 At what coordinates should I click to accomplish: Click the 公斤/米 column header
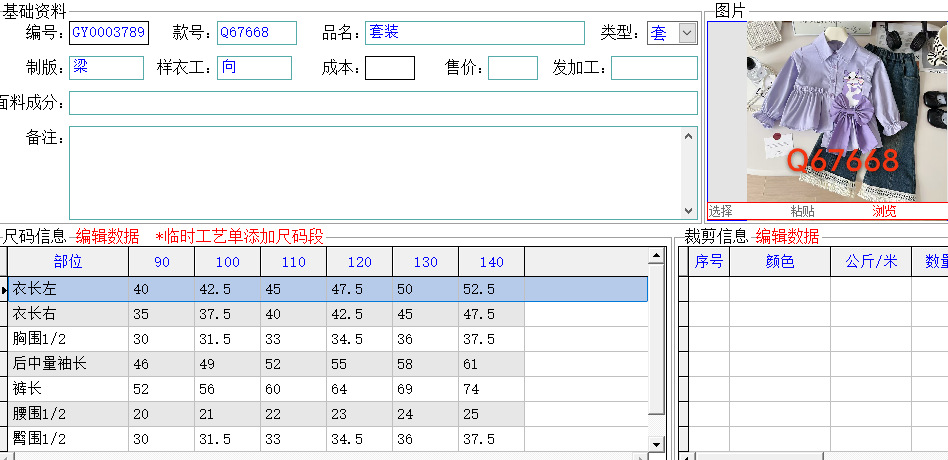pyautogui.click(x=871, y=261)
